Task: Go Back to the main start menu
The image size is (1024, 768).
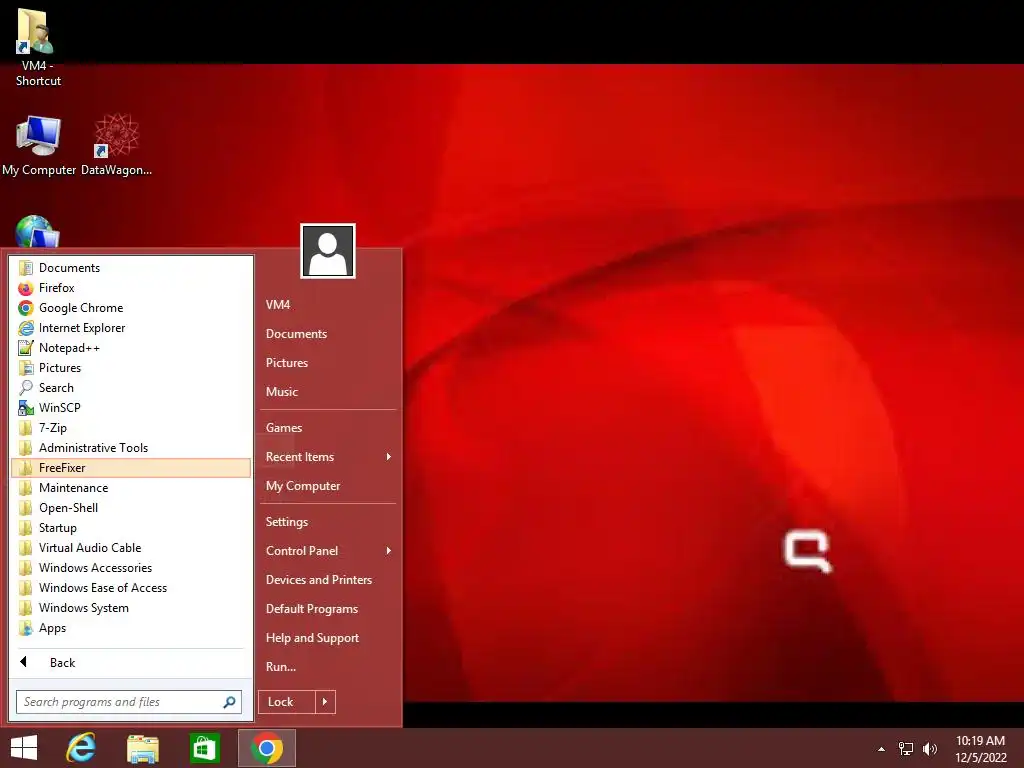Action: click(x=131, y=663)
